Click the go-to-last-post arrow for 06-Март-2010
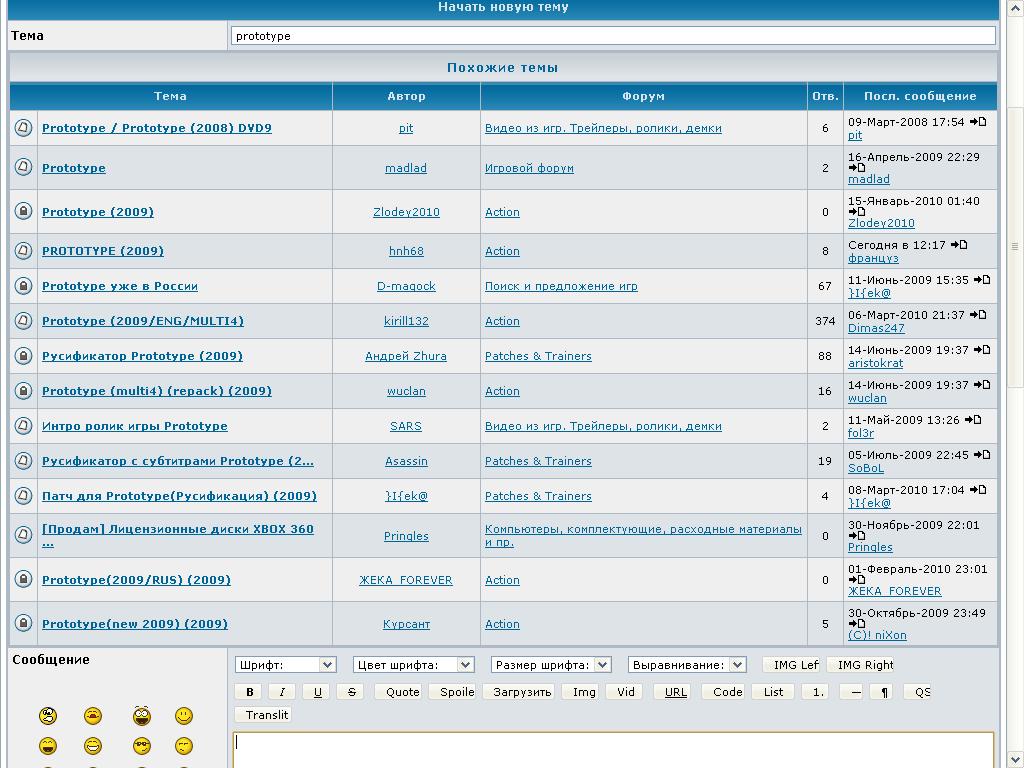 pos(977,315)
